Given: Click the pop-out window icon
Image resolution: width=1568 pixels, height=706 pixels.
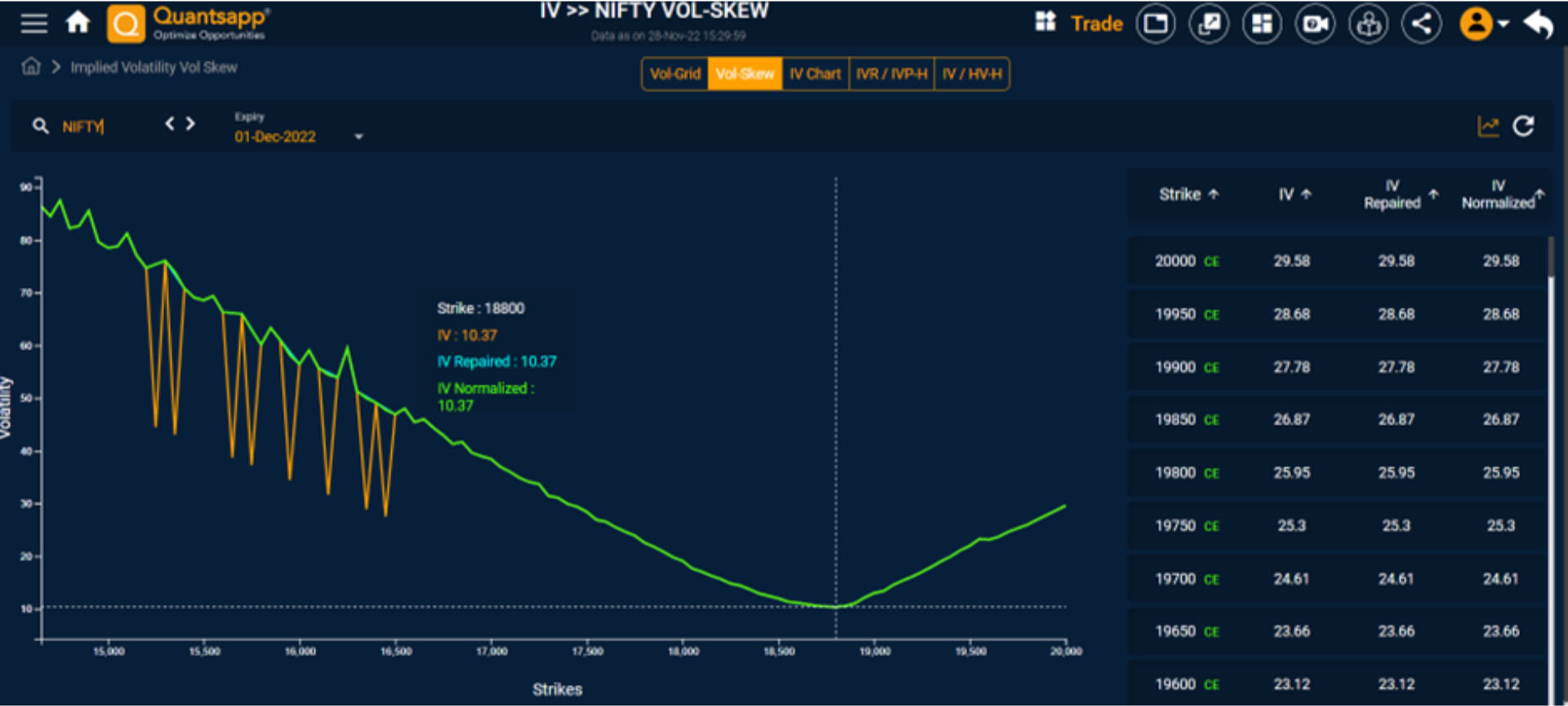Looking at the screenshot, I should 1209,24.
